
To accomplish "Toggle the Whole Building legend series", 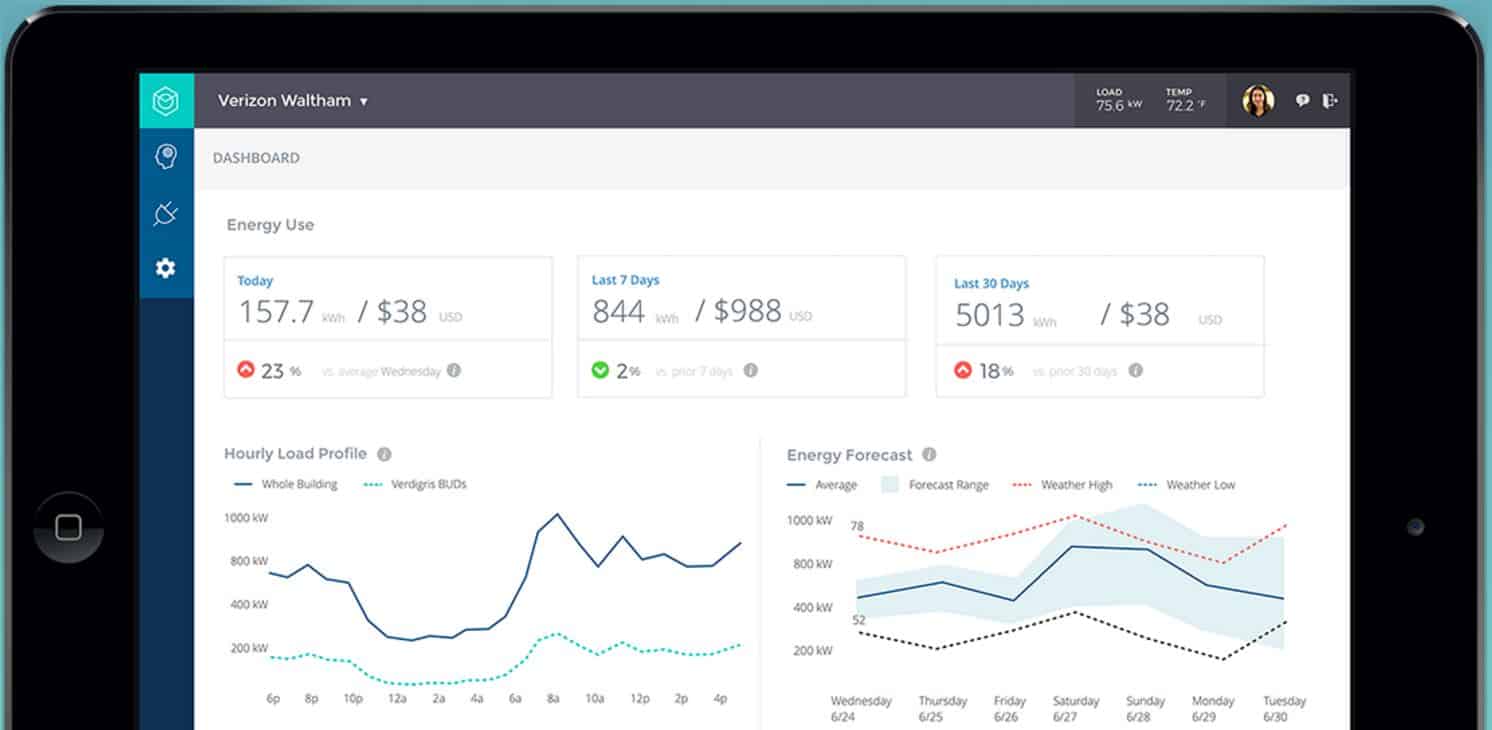I will pyautogui.click(x=287, y=485).
